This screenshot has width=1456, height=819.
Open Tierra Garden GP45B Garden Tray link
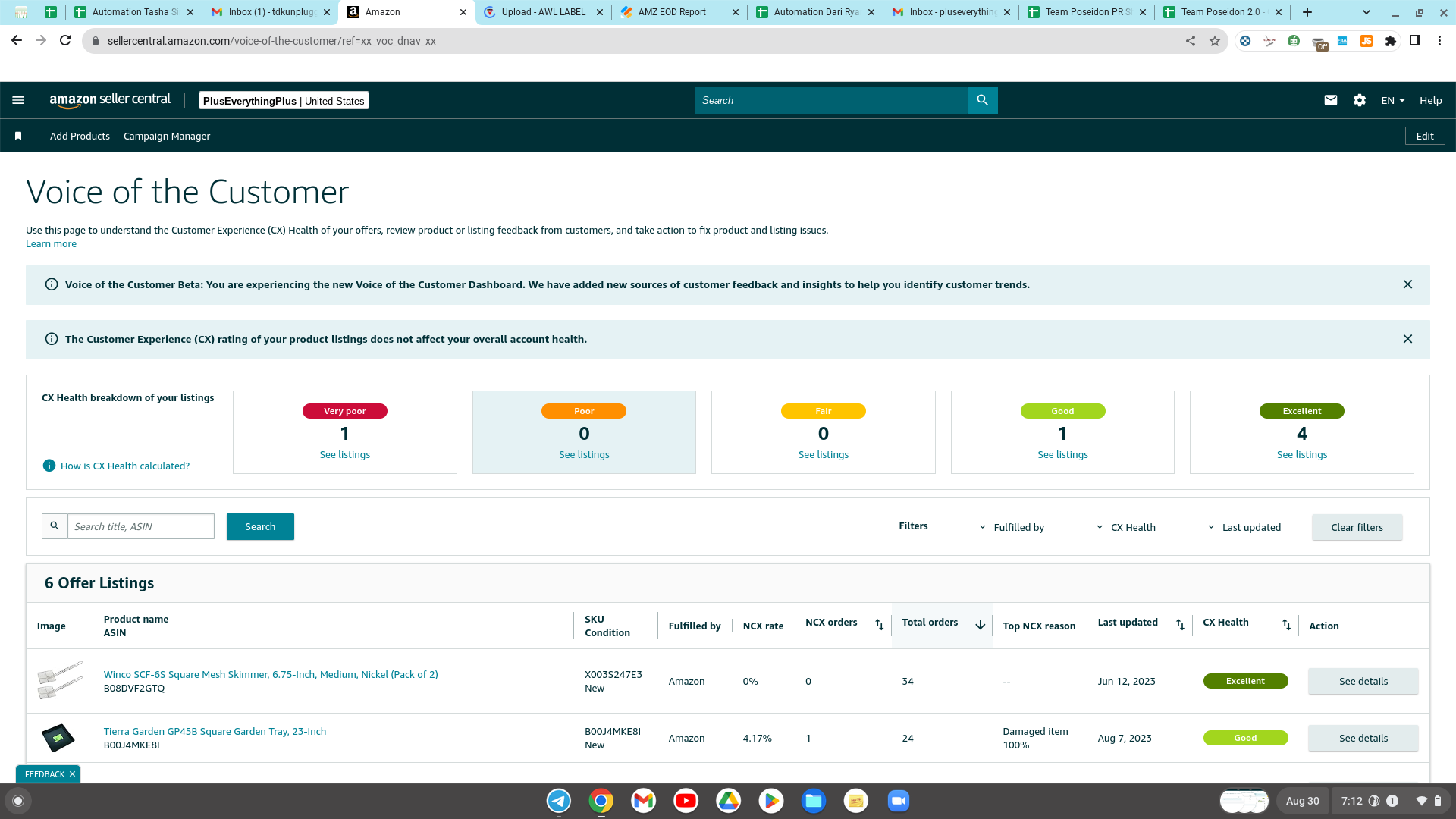[215, 731]
